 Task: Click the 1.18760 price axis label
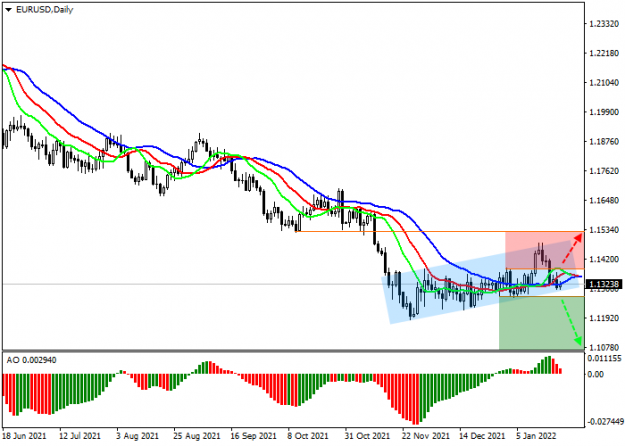click(x=605, y=142)
